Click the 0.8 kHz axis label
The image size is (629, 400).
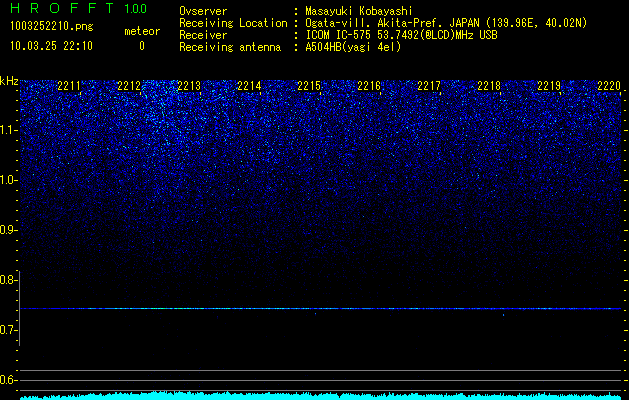[x=8, y=280]
